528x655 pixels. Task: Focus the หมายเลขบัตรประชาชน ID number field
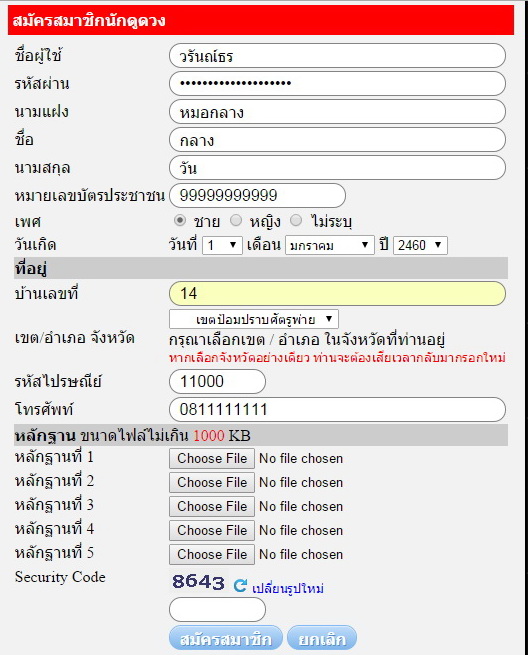(257, 195)
